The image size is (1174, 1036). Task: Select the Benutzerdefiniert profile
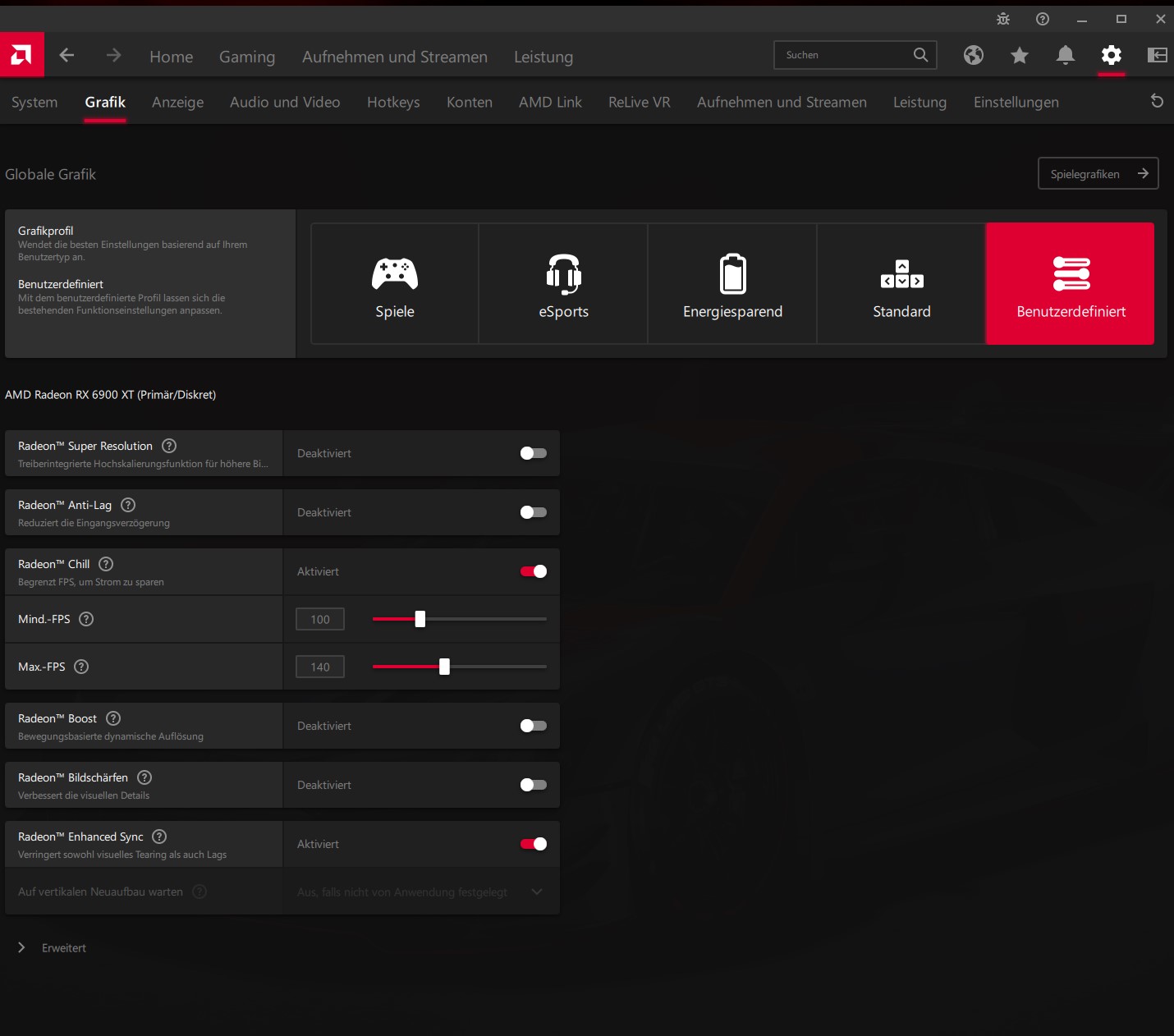(x=1071, y=283)
